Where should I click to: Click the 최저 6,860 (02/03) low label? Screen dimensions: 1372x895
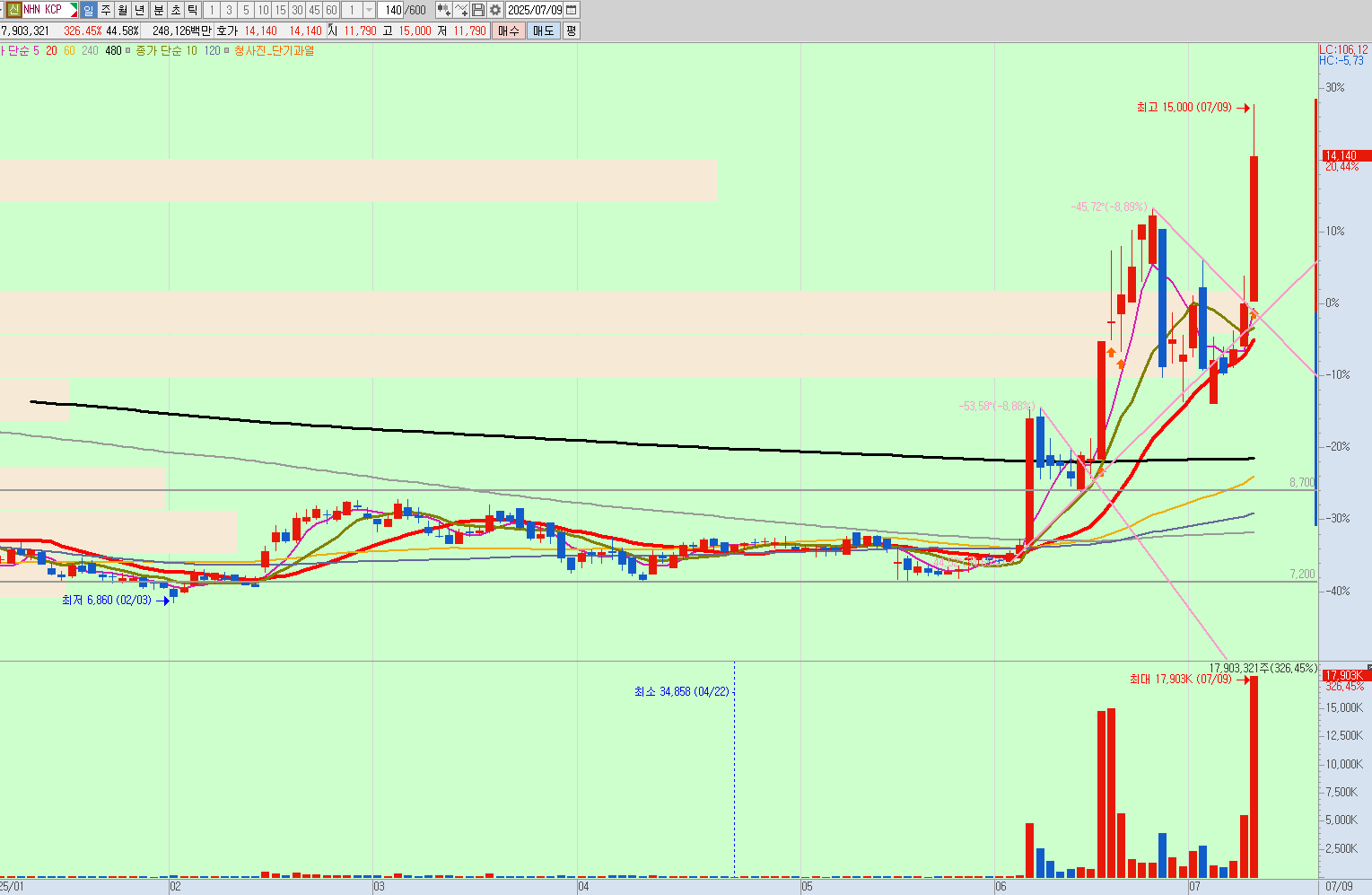point(107,600)
